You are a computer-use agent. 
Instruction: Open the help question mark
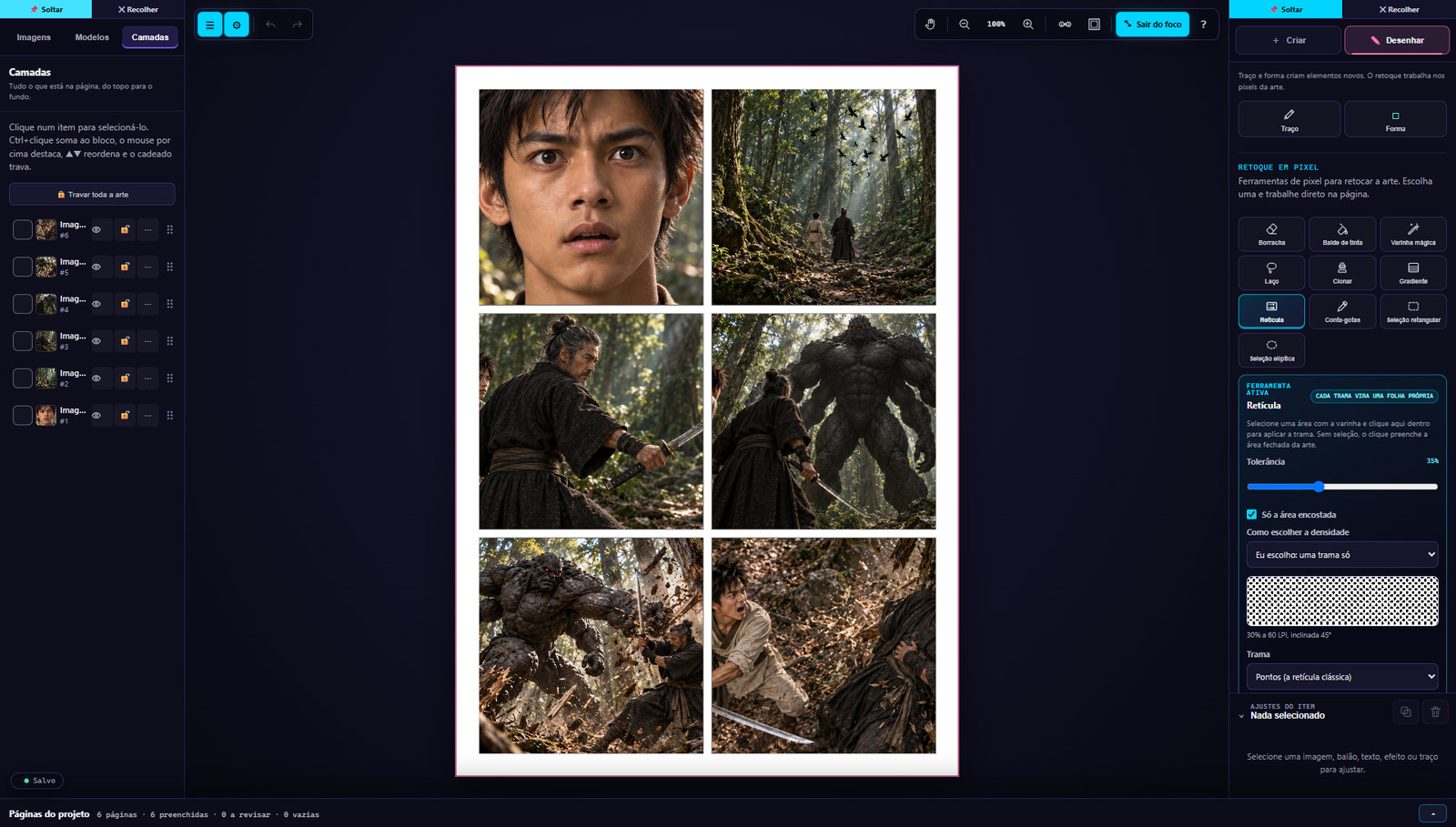(x=1203, y=25)
